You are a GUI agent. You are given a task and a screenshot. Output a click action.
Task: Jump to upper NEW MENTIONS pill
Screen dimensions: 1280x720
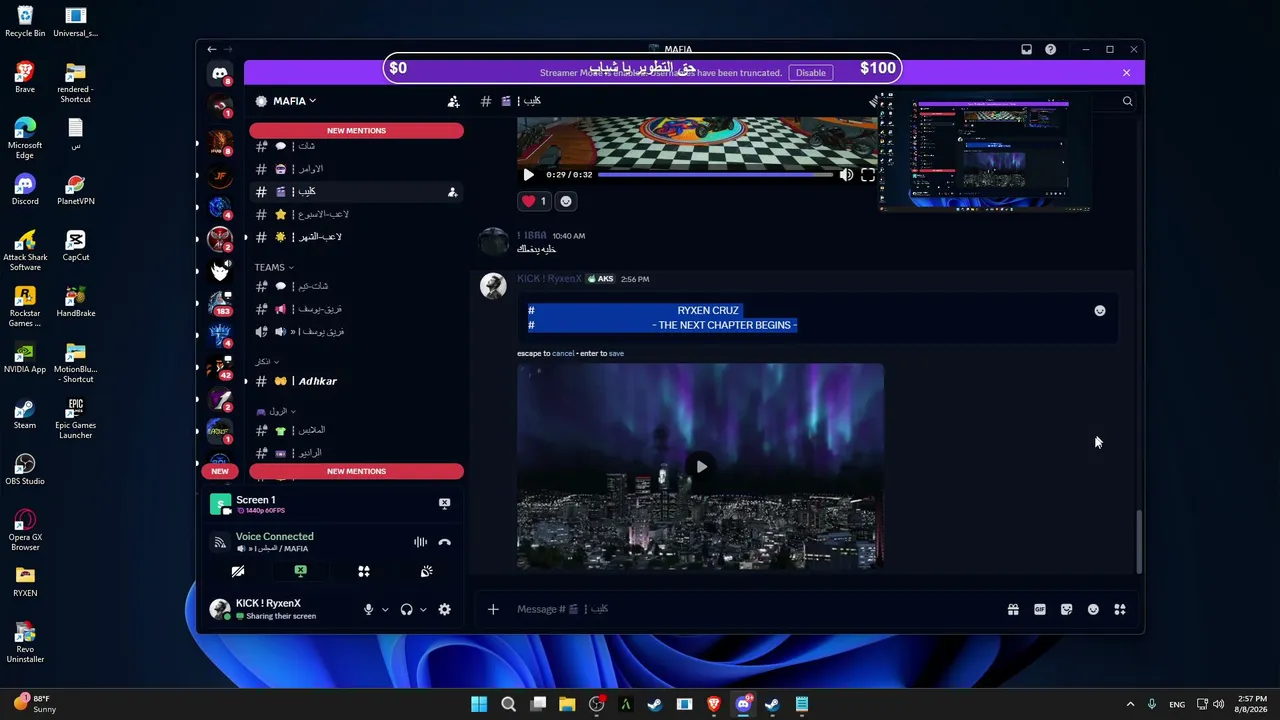click(x=356, y=130)
